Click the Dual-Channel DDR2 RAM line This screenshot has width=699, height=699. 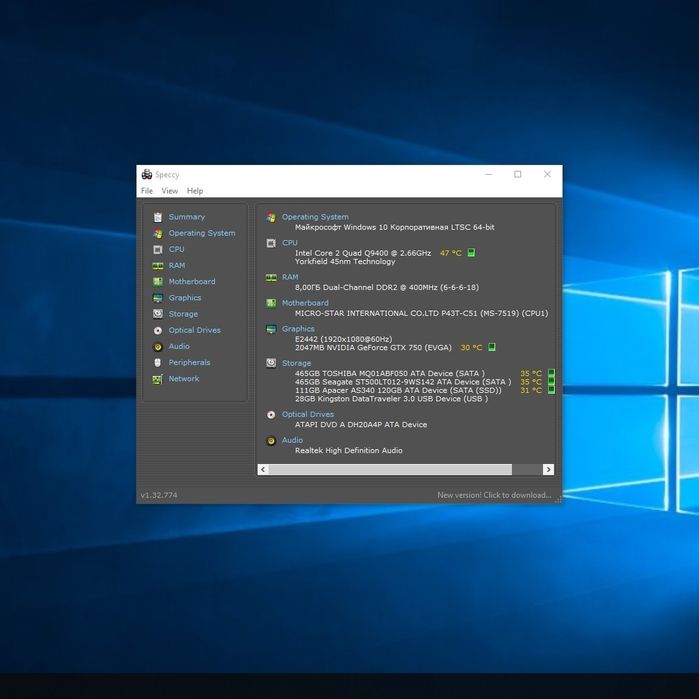click(x=387, y=288)
